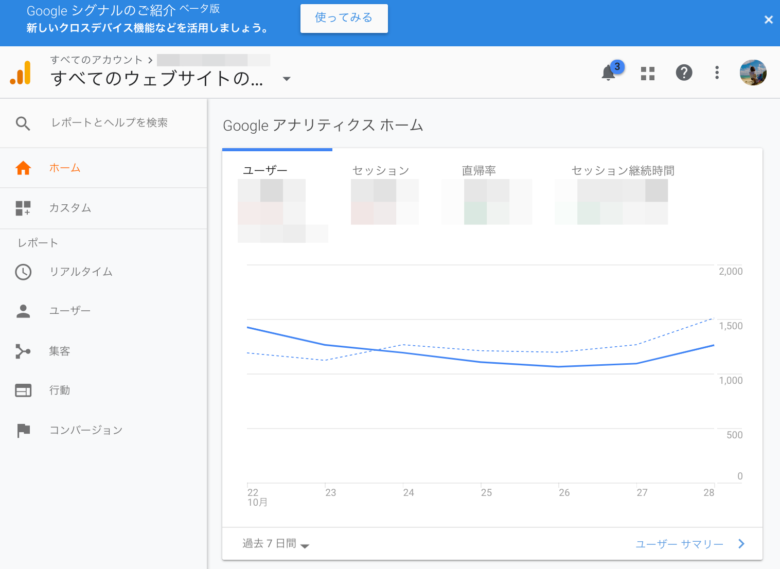Click the 2,000 axis label
This screenshot has height=569, width=780.
click(x=730, y=272)
